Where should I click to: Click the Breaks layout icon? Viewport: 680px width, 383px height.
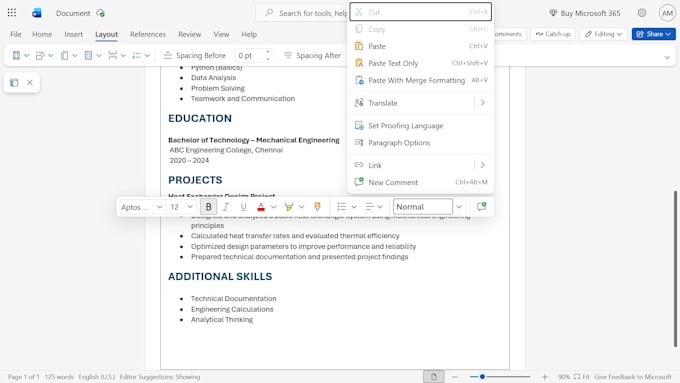pos(113,56)
